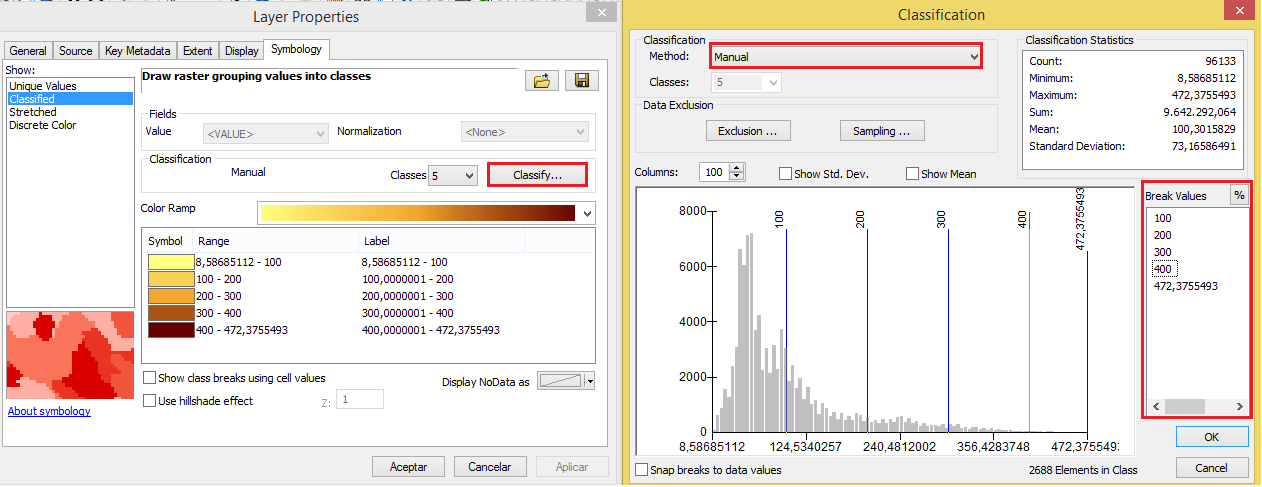Switch to the Key Metadata tab
Image resolution: width=1262 pixels, height=487 pixels.
[139, 51]
